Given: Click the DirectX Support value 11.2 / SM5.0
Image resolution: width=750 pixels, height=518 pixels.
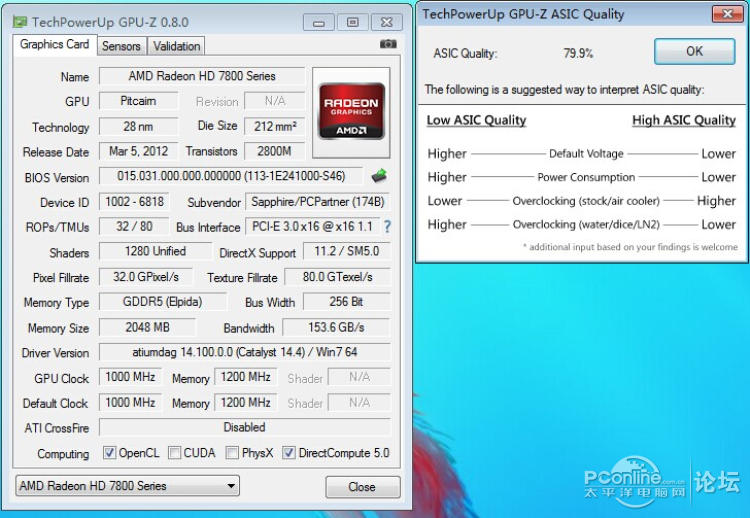Looking at the screenshot, I should click(x=347, y=251).
